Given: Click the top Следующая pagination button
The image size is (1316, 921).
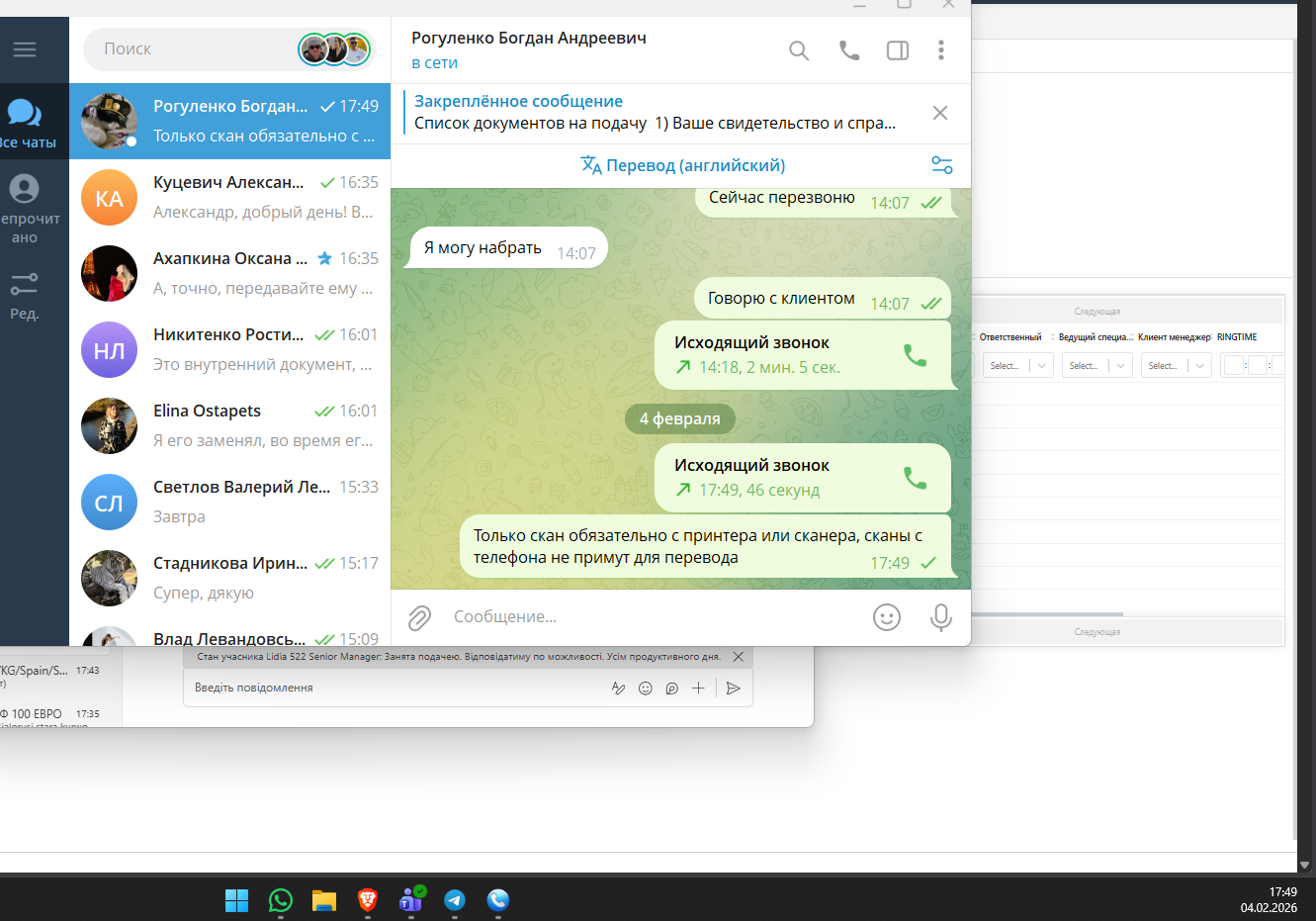Looking at the screenshot, I should [x=1097, y=312].
